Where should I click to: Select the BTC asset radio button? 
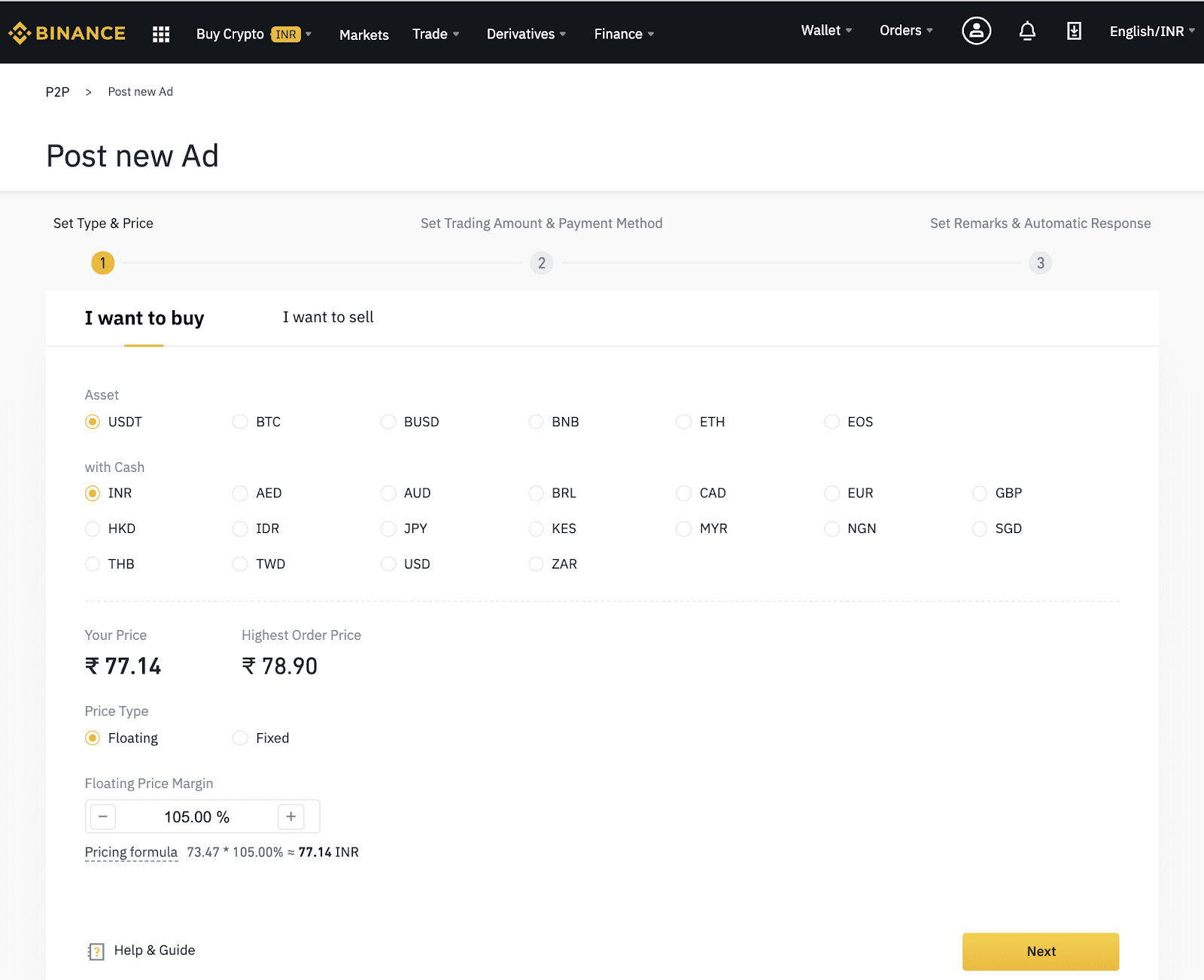click(240, 422)
